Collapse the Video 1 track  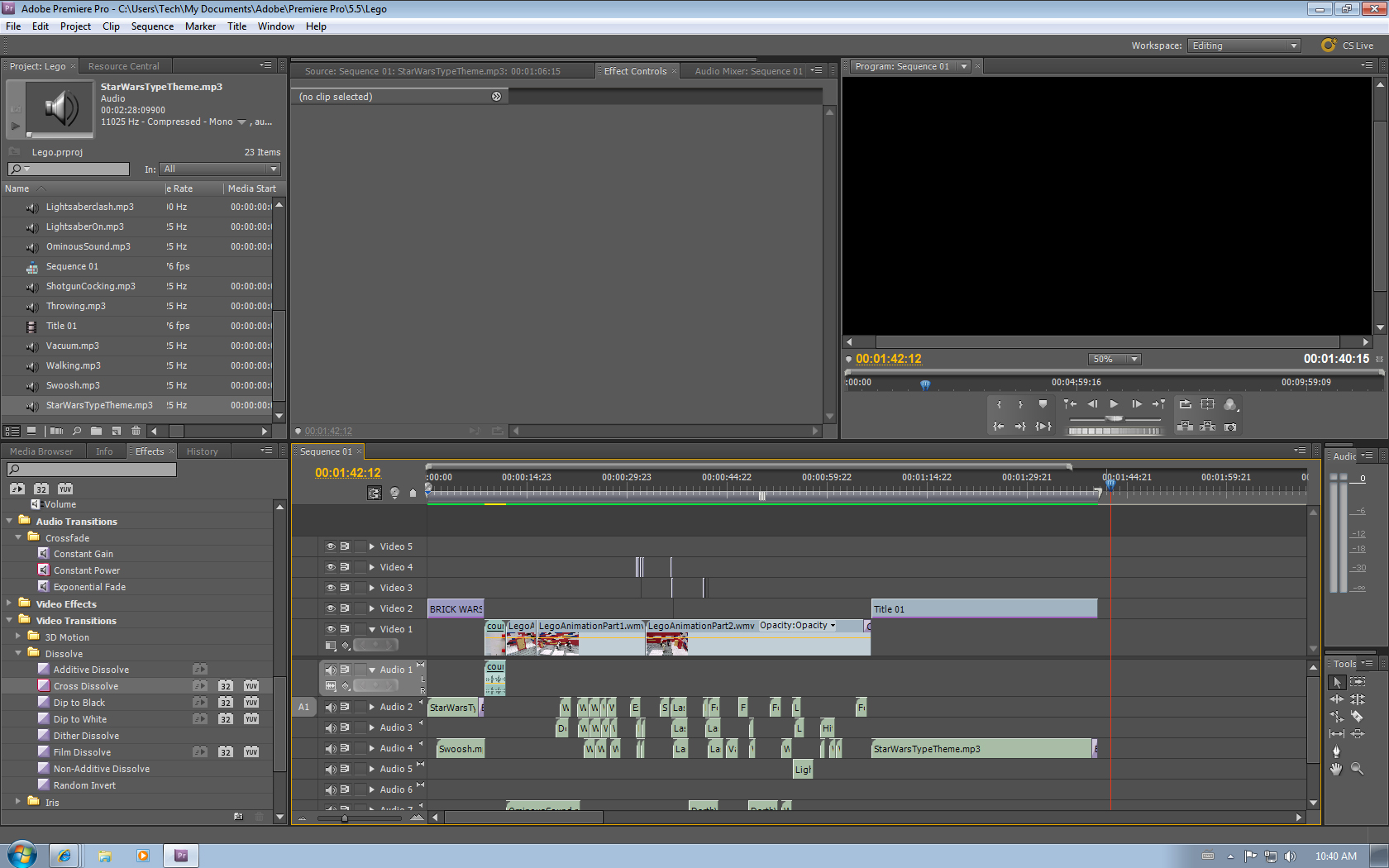tap(372, 629)
